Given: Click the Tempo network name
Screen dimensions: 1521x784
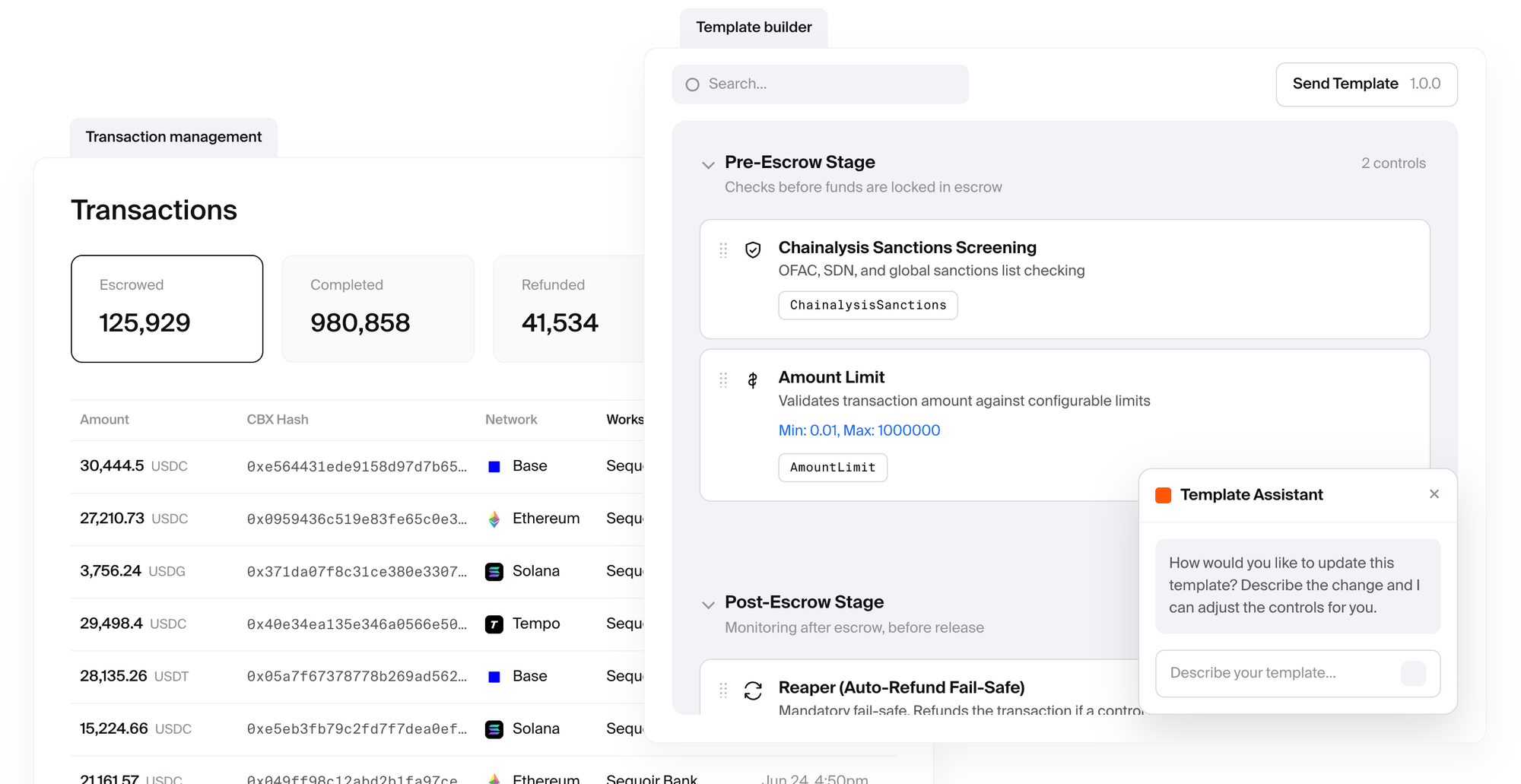Looking at the screenshot, I should coord(536,624).
